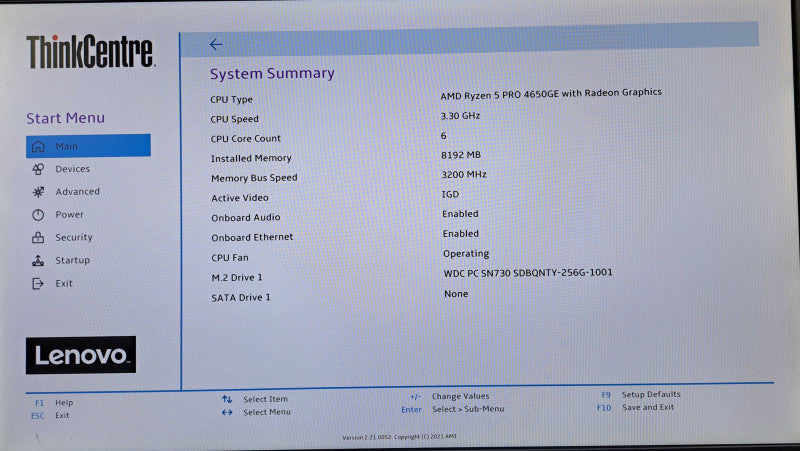The height and width of the screenshot is (451, 800).
Task: Click the Startup icon in sidebar
Action: click(38, 260)
